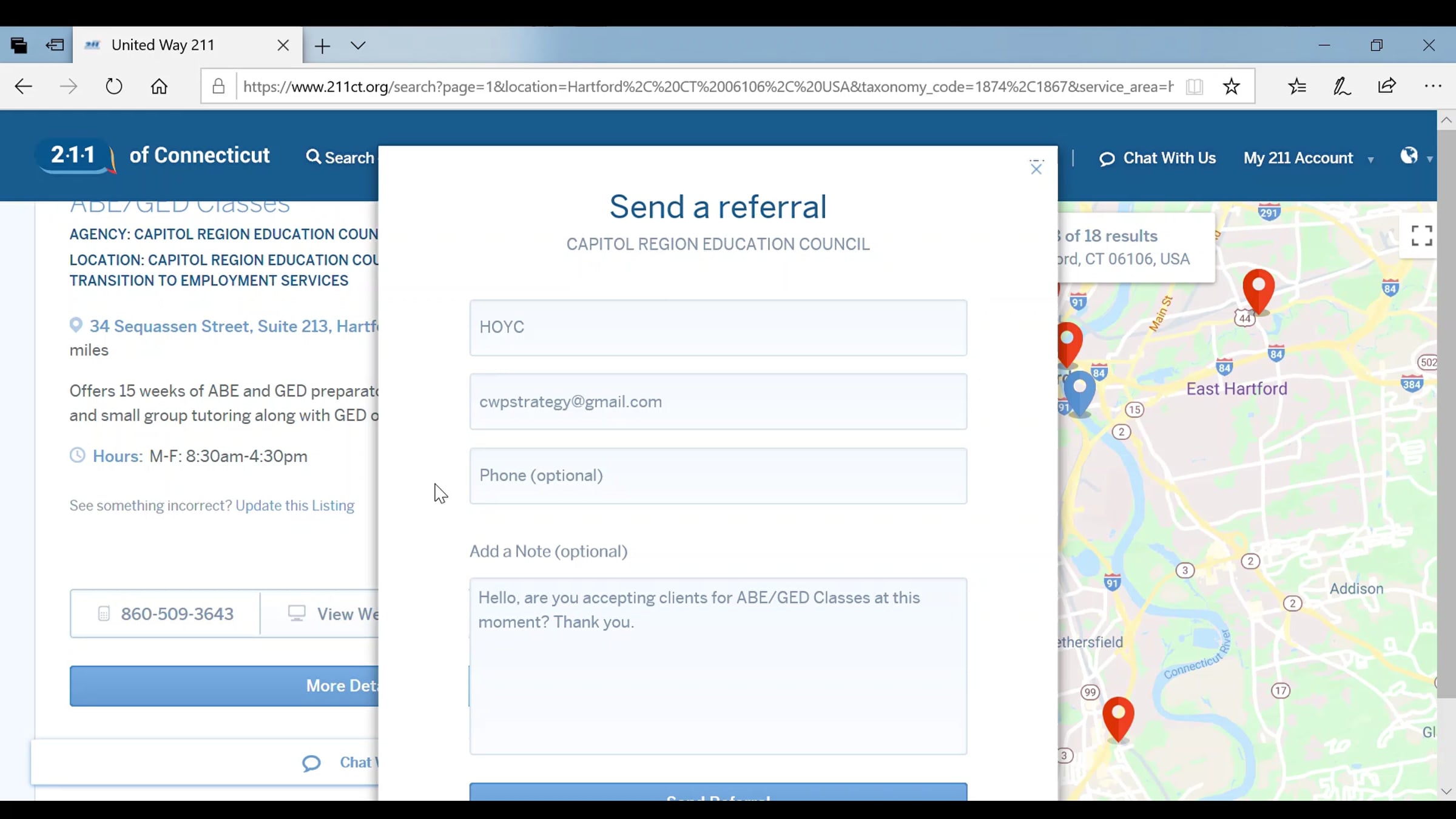Image resolution: width=1456 pixels, height=819 pixels.
Task: Open the Search menu item
Action: point(340,158)
